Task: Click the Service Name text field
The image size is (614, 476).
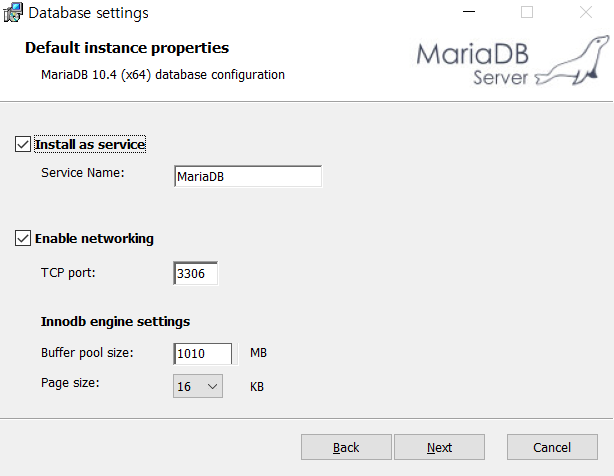Action: coord(248,177)
